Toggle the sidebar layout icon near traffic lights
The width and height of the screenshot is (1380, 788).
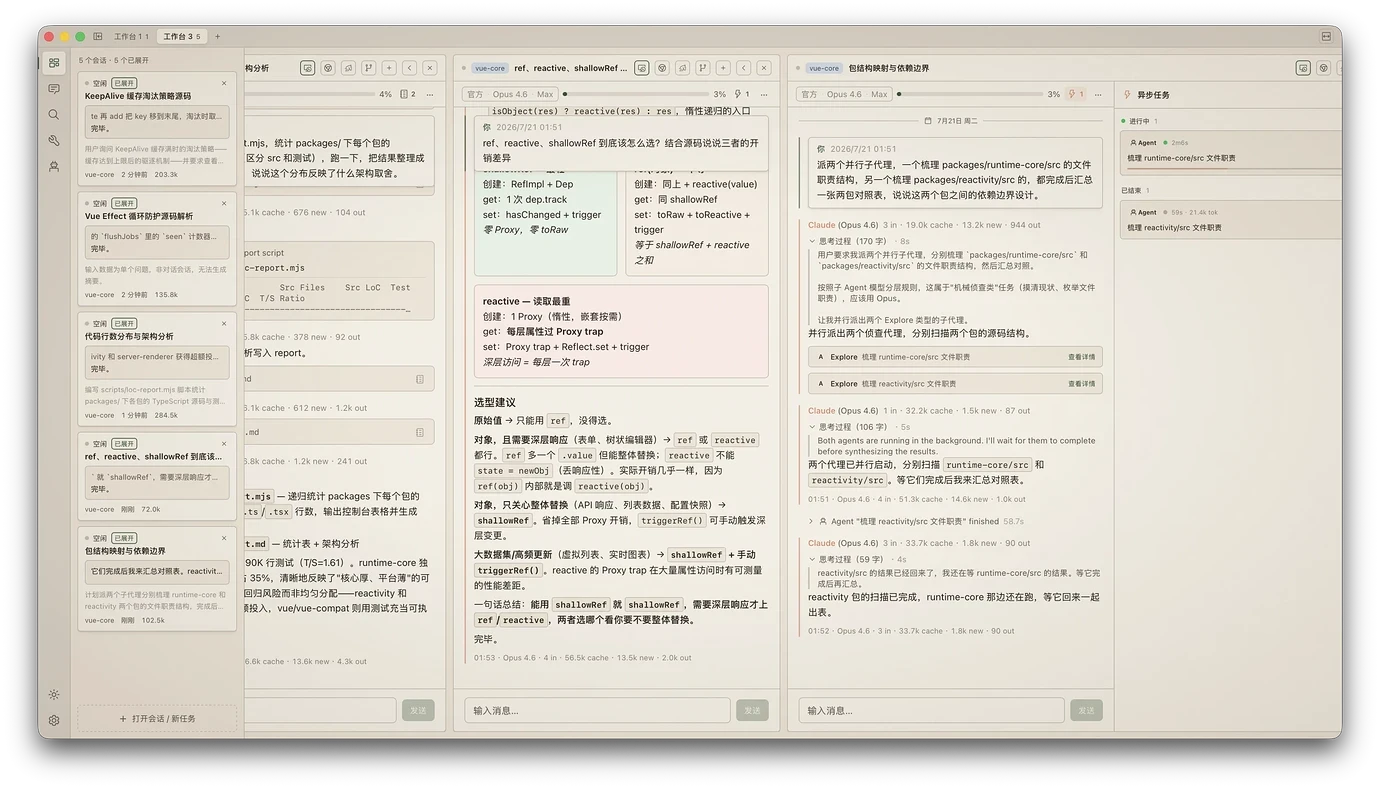click(x=98, y=36)
